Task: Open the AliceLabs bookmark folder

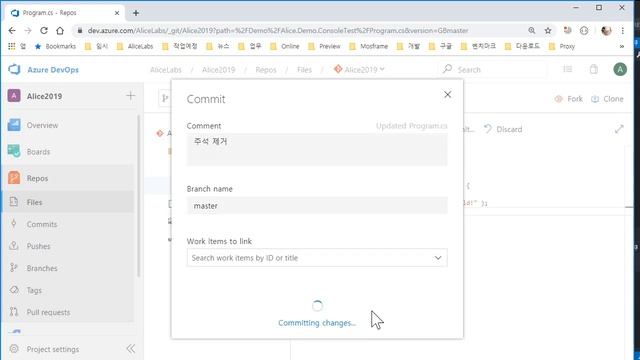Action: [135, 47]
